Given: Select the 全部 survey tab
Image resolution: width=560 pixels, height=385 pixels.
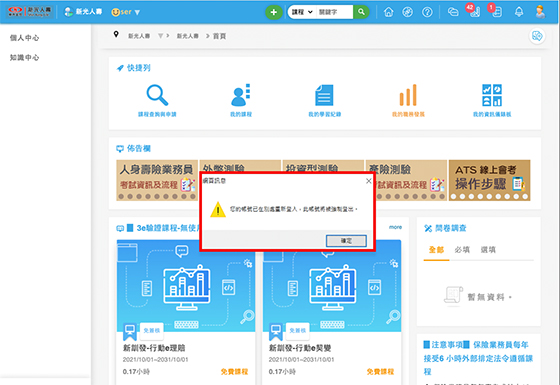Looking at the screenshot, I should (436, 250).
